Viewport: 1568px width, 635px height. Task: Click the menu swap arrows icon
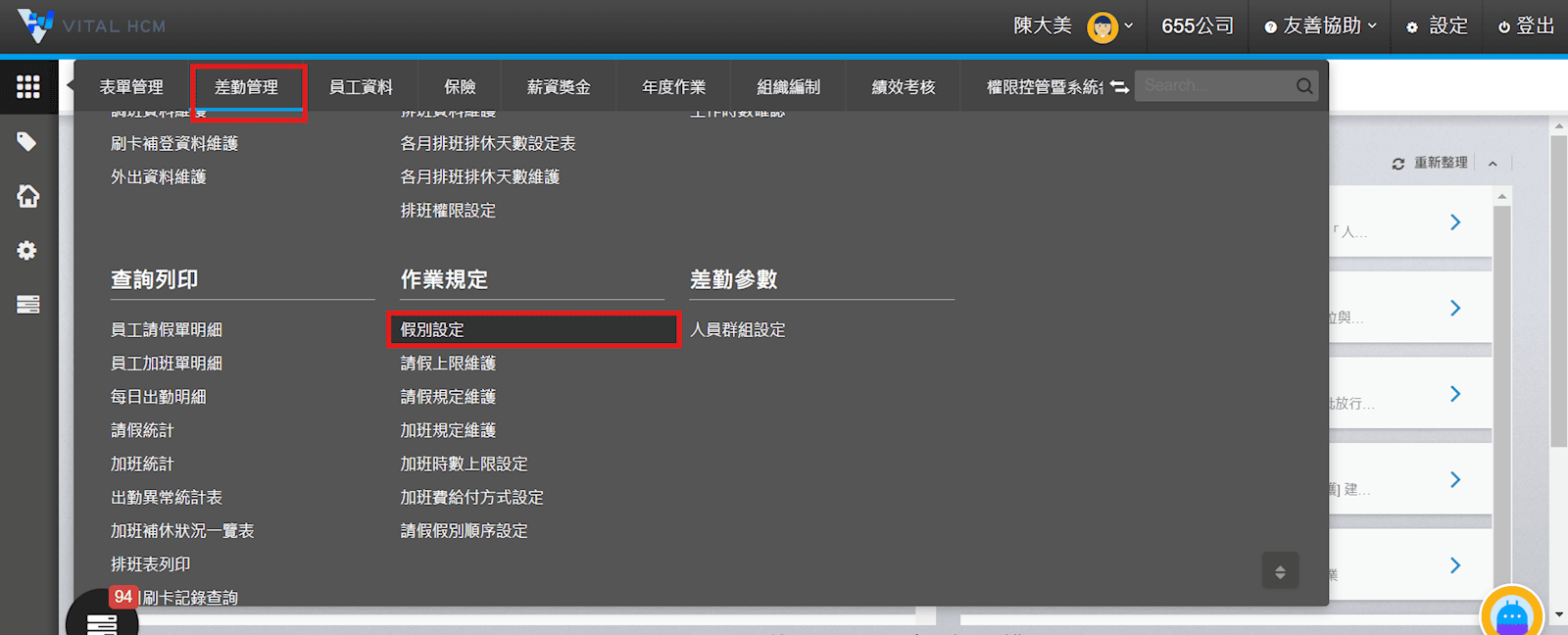pyautogui.click(x=1119, y=87)
